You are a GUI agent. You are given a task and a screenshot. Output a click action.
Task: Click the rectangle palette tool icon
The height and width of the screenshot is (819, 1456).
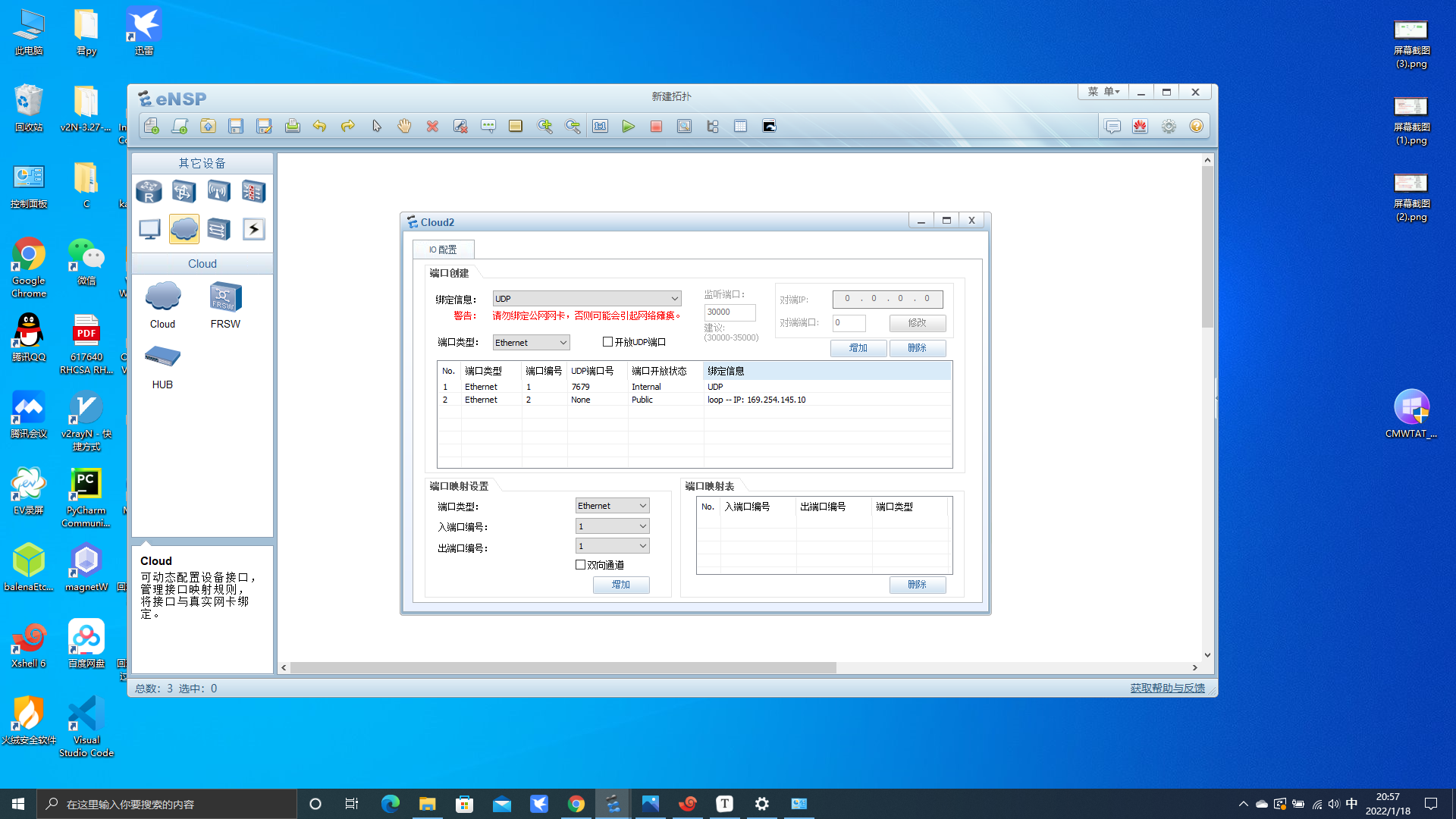516,127
